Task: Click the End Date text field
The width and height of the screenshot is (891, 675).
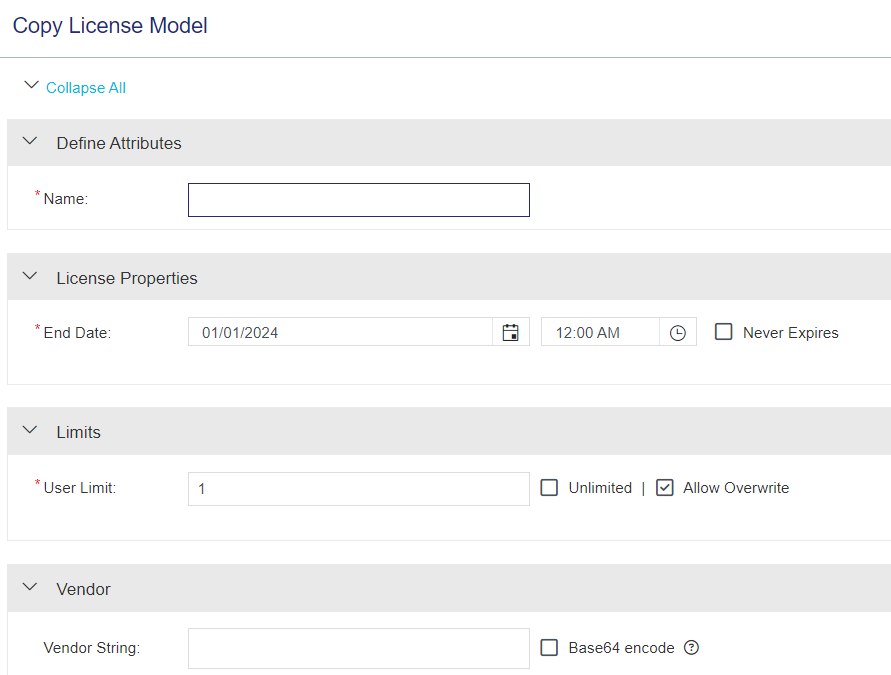Action: (340, 332)
